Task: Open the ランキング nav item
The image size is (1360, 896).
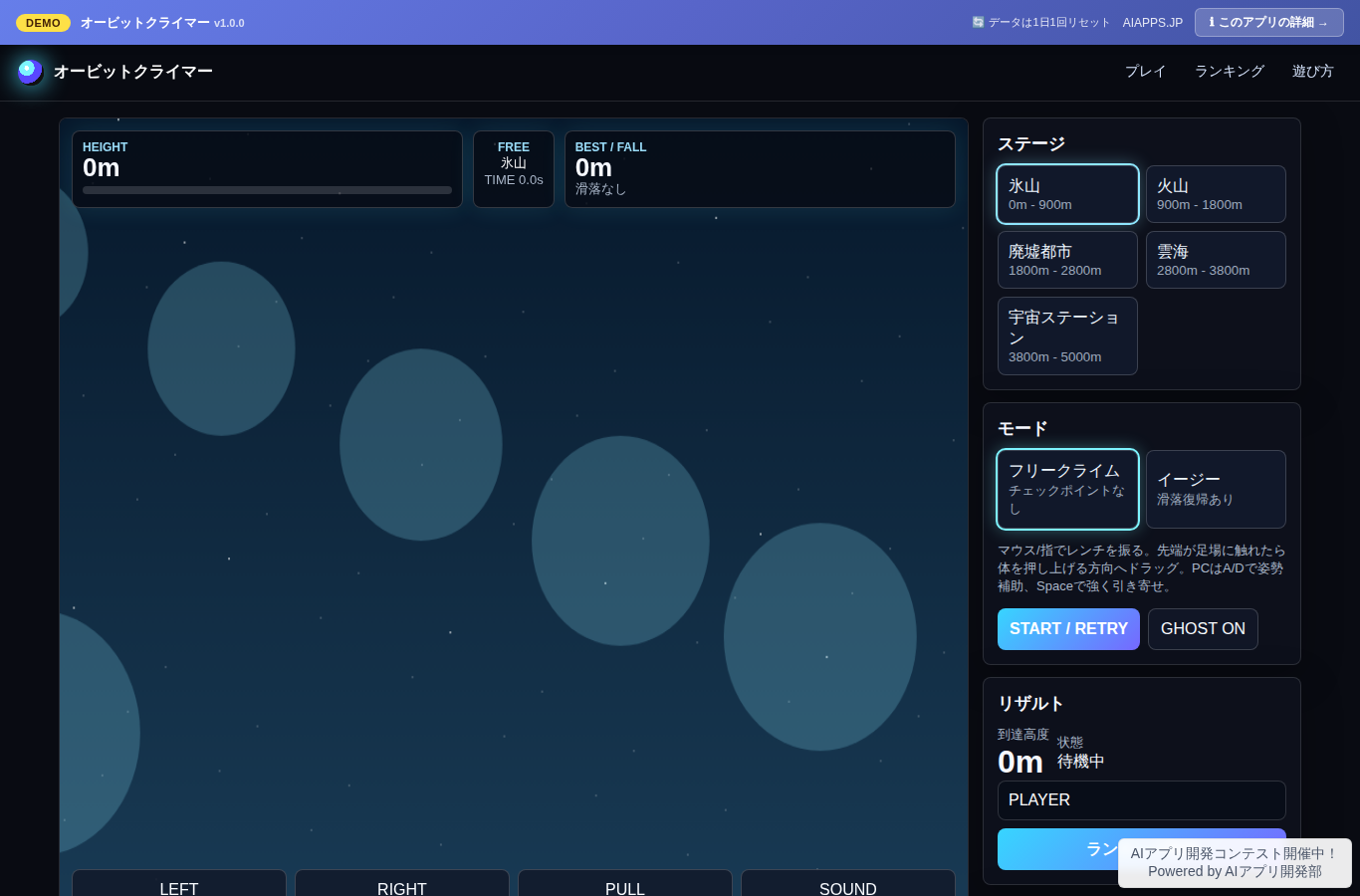Action: pos(1230,72)
